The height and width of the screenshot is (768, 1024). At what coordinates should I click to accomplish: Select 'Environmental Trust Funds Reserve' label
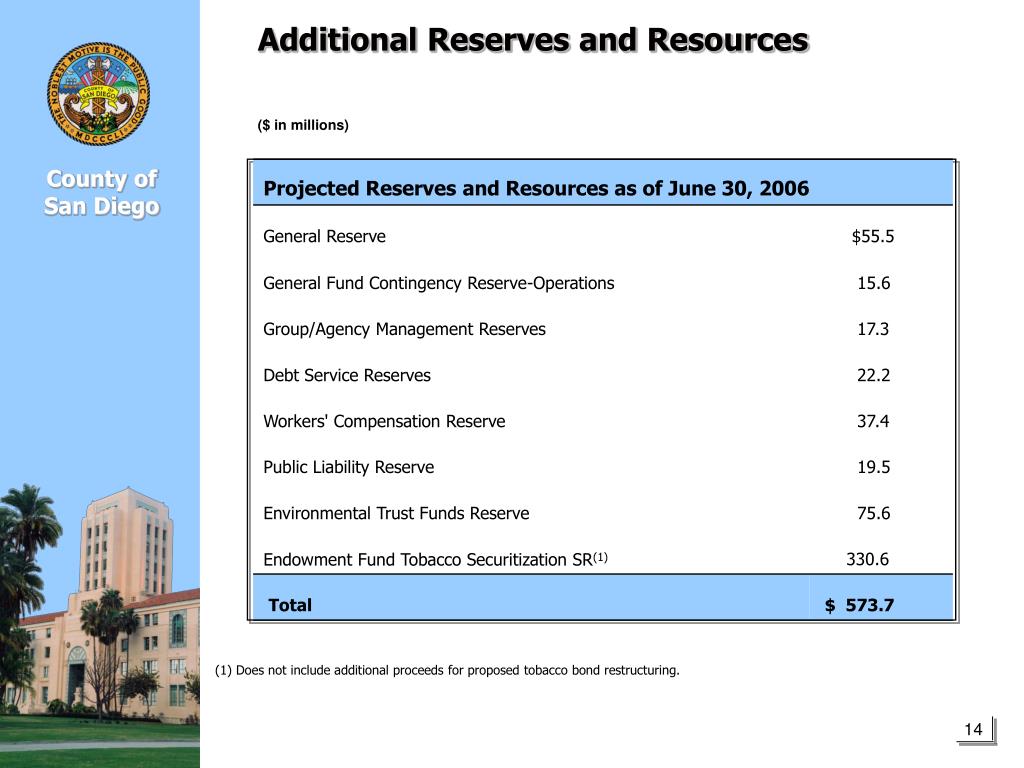click(396, 513)
